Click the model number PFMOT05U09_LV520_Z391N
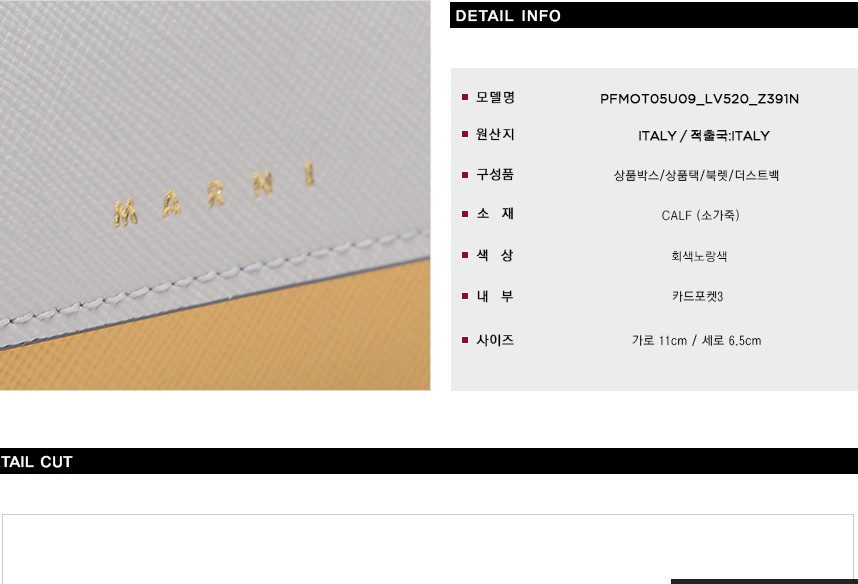Screen dimensions: 858x584 (699, 99)
